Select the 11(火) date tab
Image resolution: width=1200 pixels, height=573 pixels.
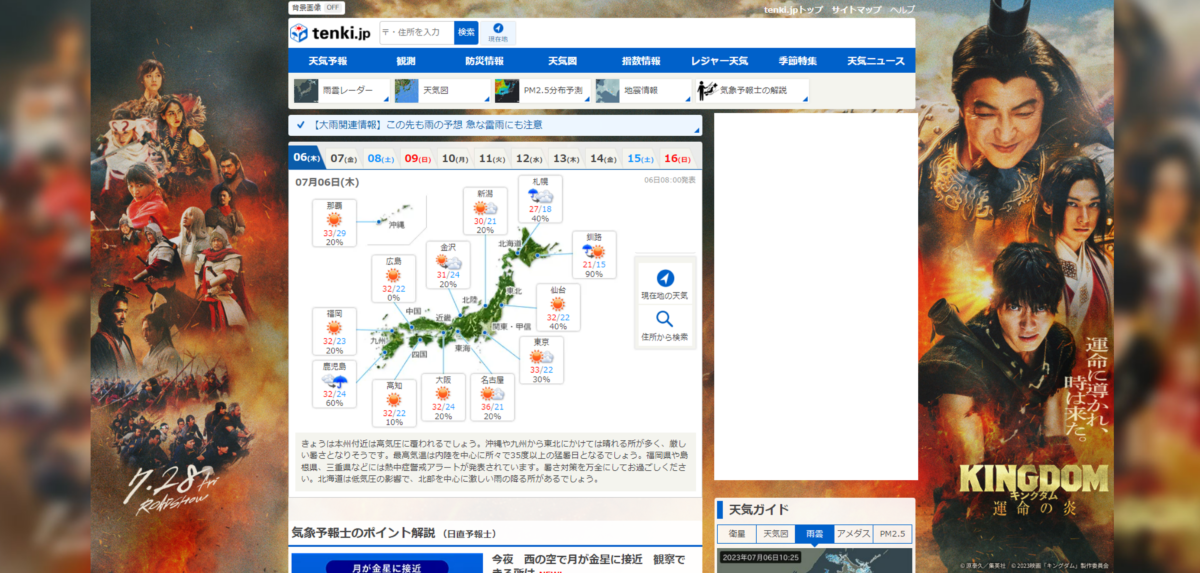tap(492, 158)
